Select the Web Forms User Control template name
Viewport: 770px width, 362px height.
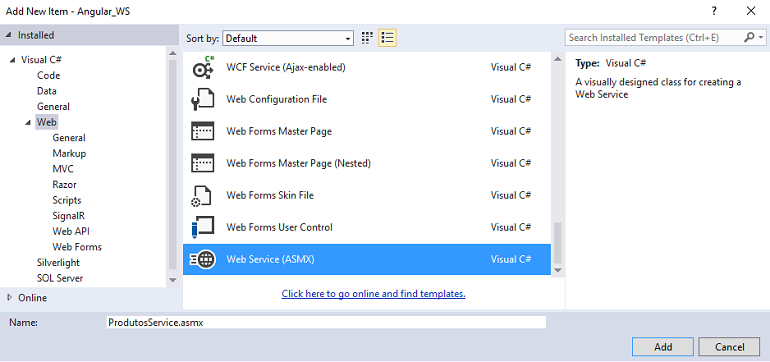coord(279,227)
